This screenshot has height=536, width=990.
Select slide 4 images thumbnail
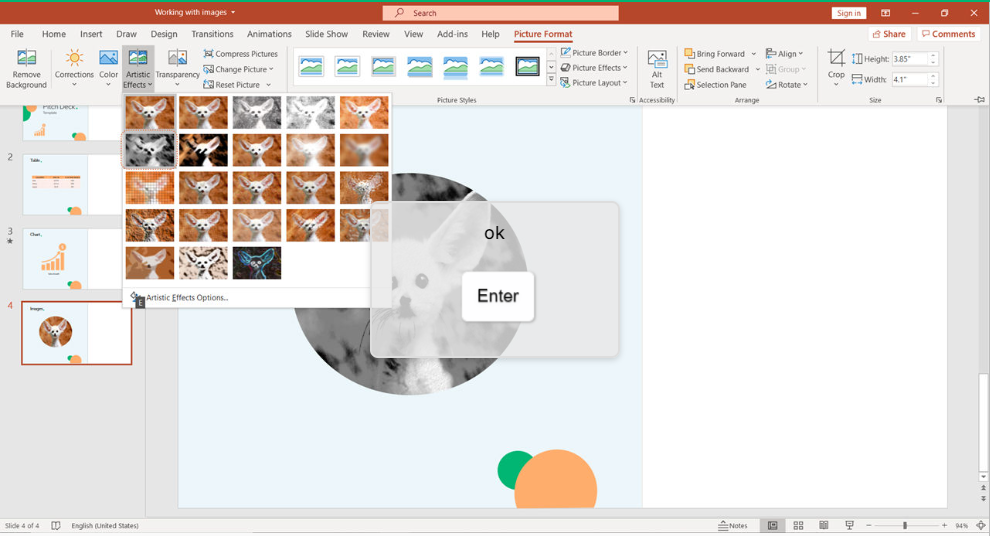click(76, 333)
